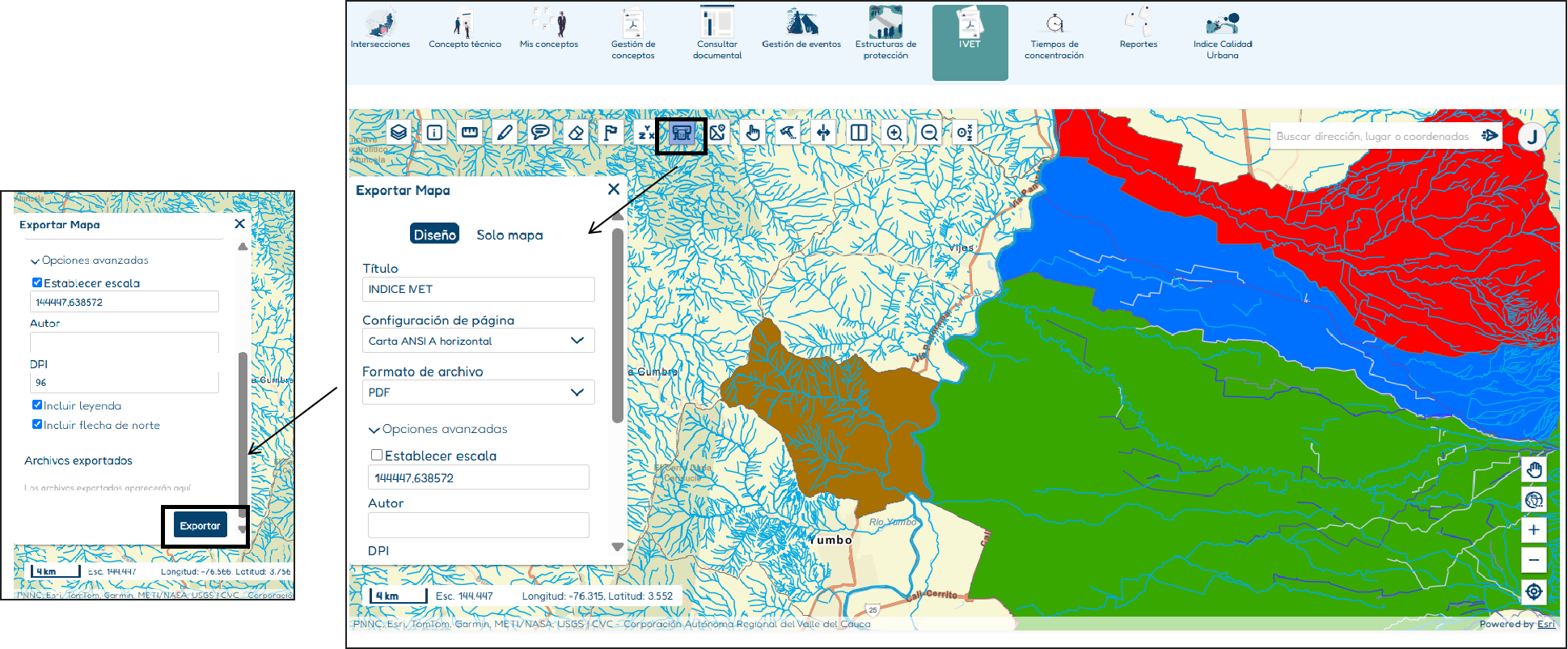
Task: Switch to the Diseño tab
Action: [x=435, y=234]
